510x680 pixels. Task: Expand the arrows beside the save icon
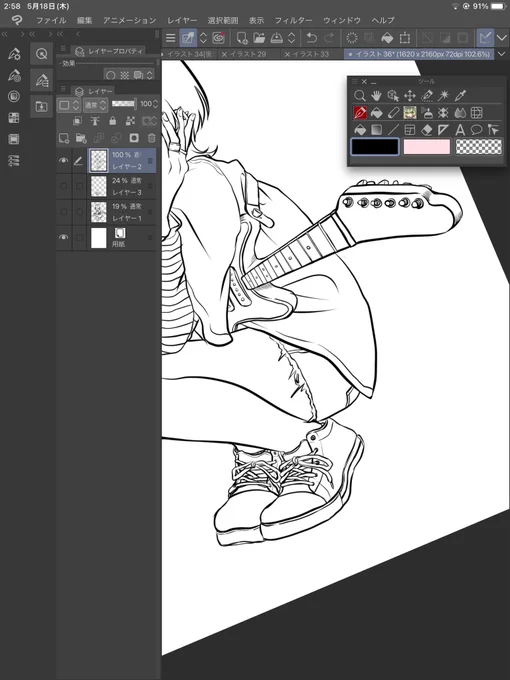[x=291, y=38]
